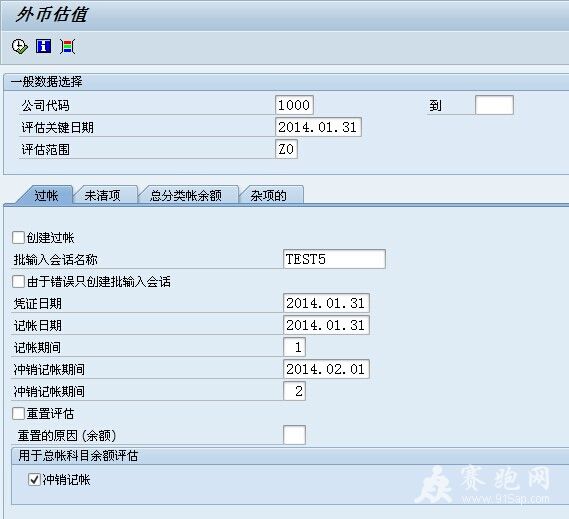The width and height of the screenshot is (569, 519).
Task: Click the reversal date field showing 2014.02.01
Action: click(x=326, y=369)
